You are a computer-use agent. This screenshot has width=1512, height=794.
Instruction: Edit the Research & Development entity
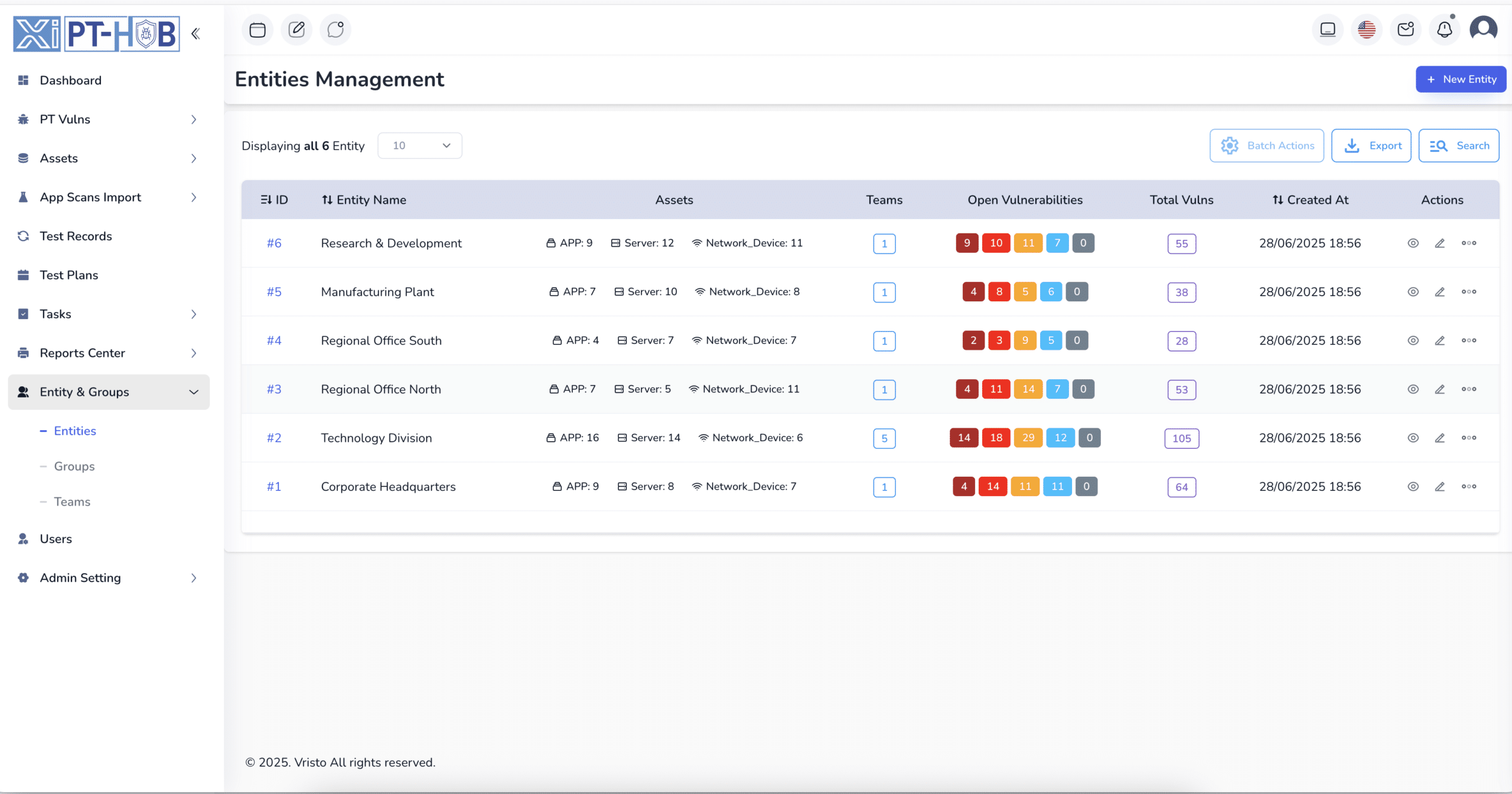(1440, 243)
